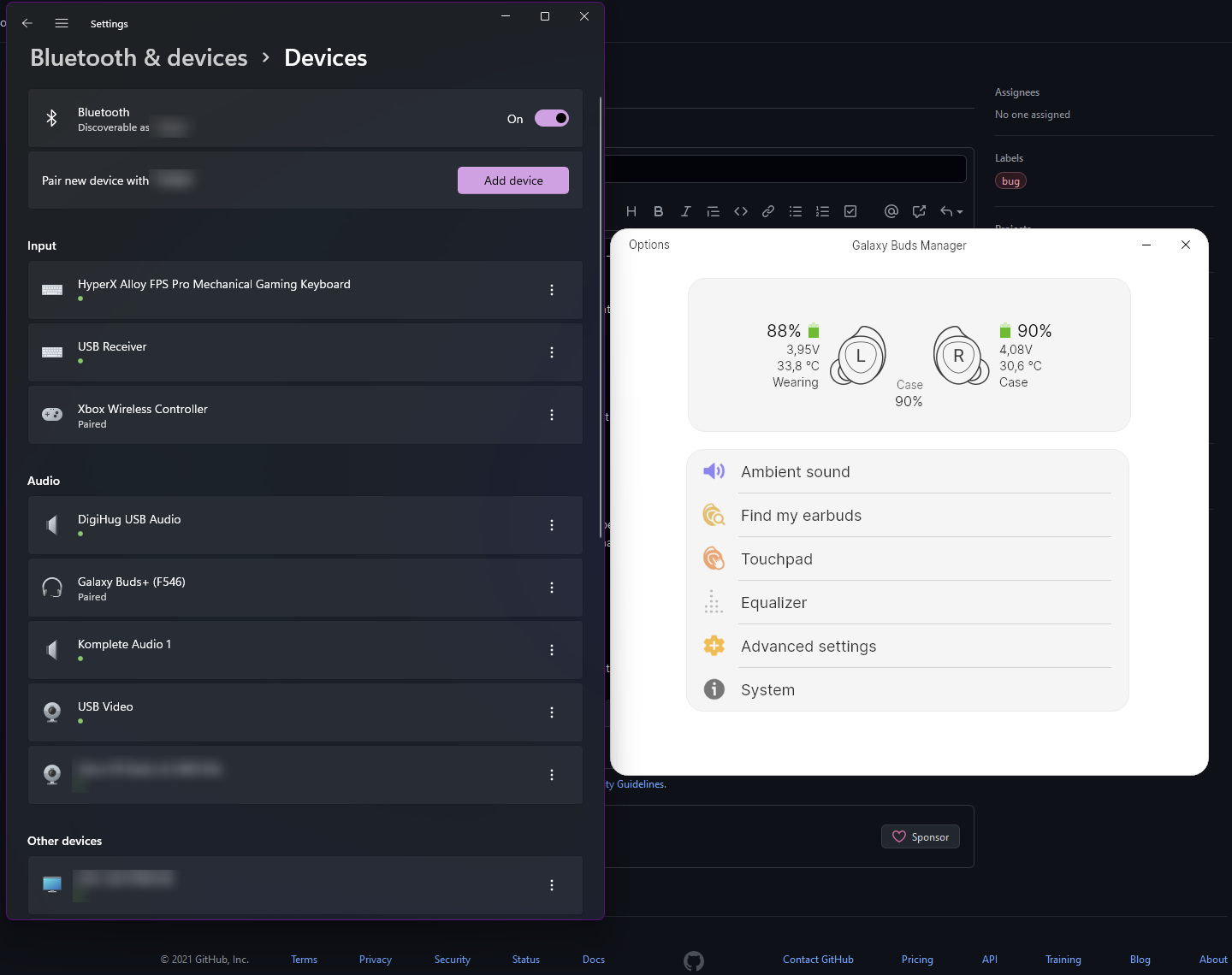Click the HyperX keyboard device icon
1232x975 pixels.
coord(52,290)
